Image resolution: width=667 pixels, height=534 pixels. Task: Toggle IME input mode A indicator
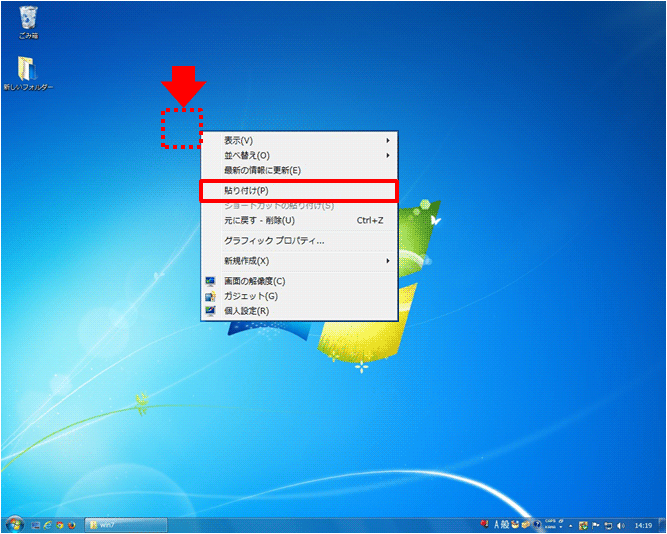[x=496, y=525]
